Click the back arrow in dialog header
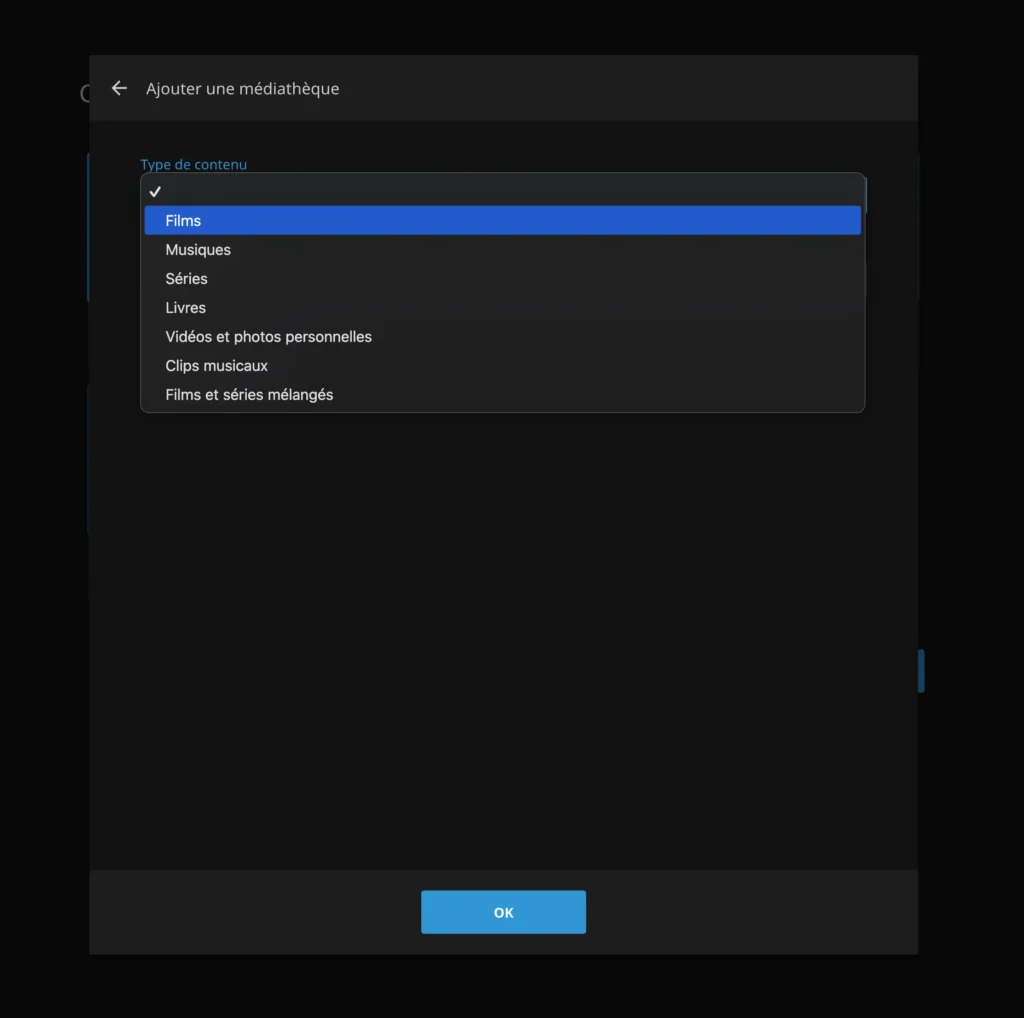 [119, 88]
